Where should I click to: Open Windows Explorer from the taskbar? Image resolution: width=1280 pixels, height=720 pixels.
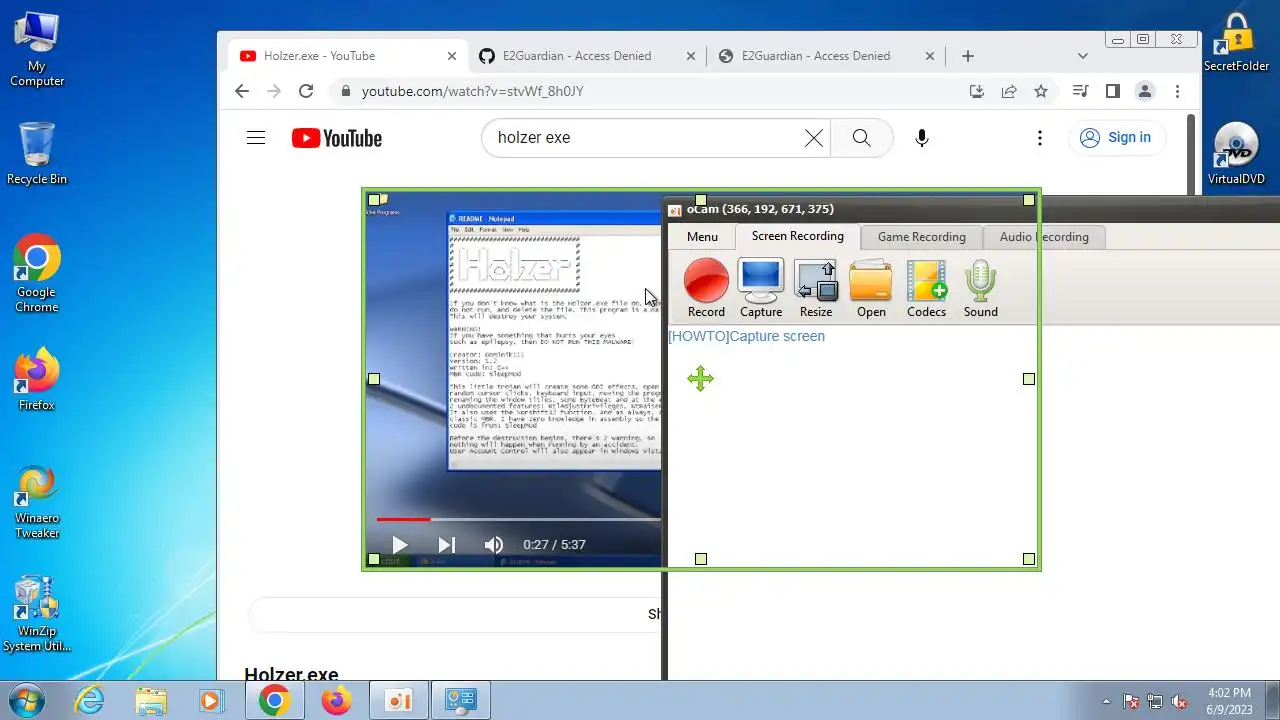(150, 700)
